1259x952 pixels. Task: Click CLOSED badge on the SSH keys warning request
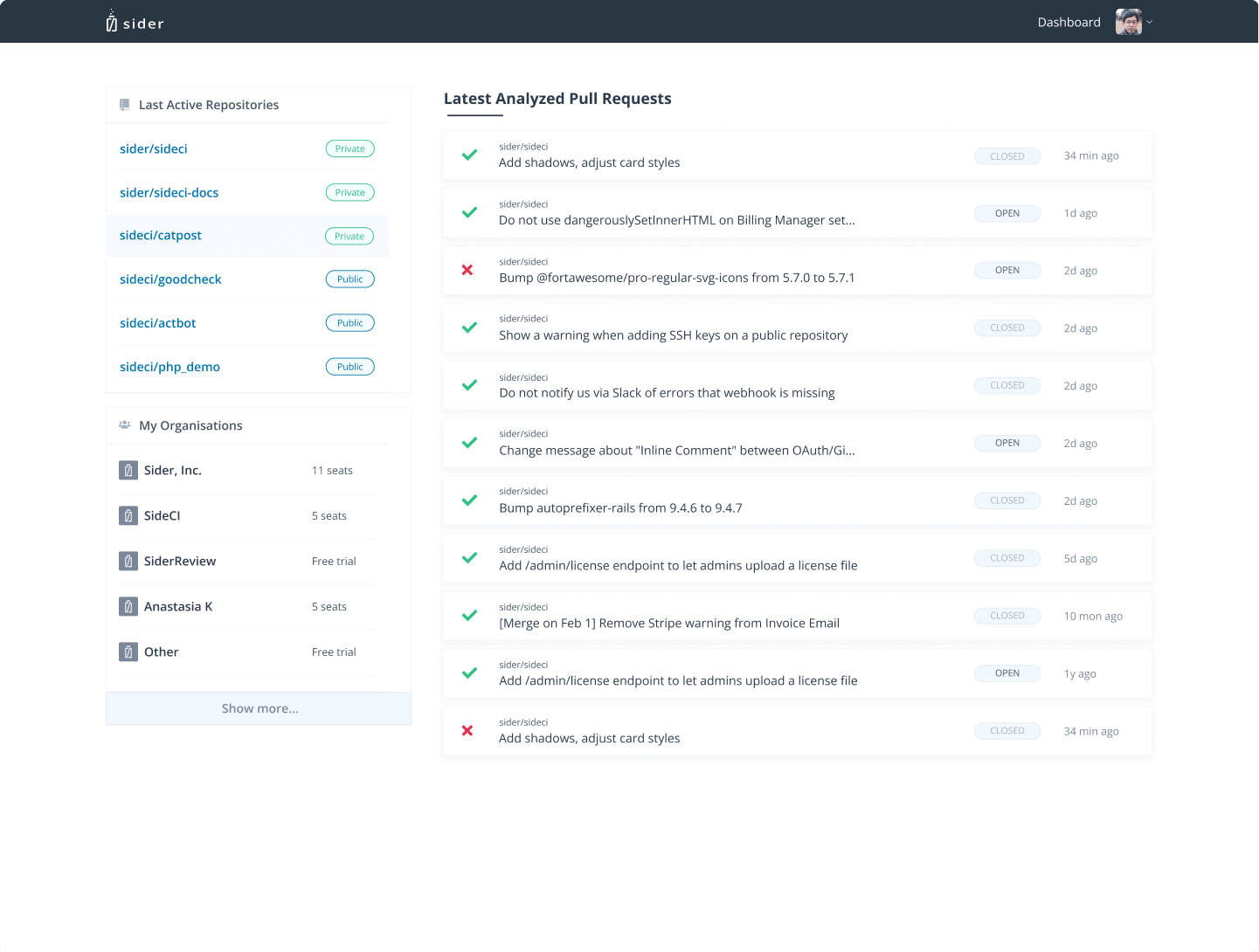pyautogui.click(x=1007, y=328)
